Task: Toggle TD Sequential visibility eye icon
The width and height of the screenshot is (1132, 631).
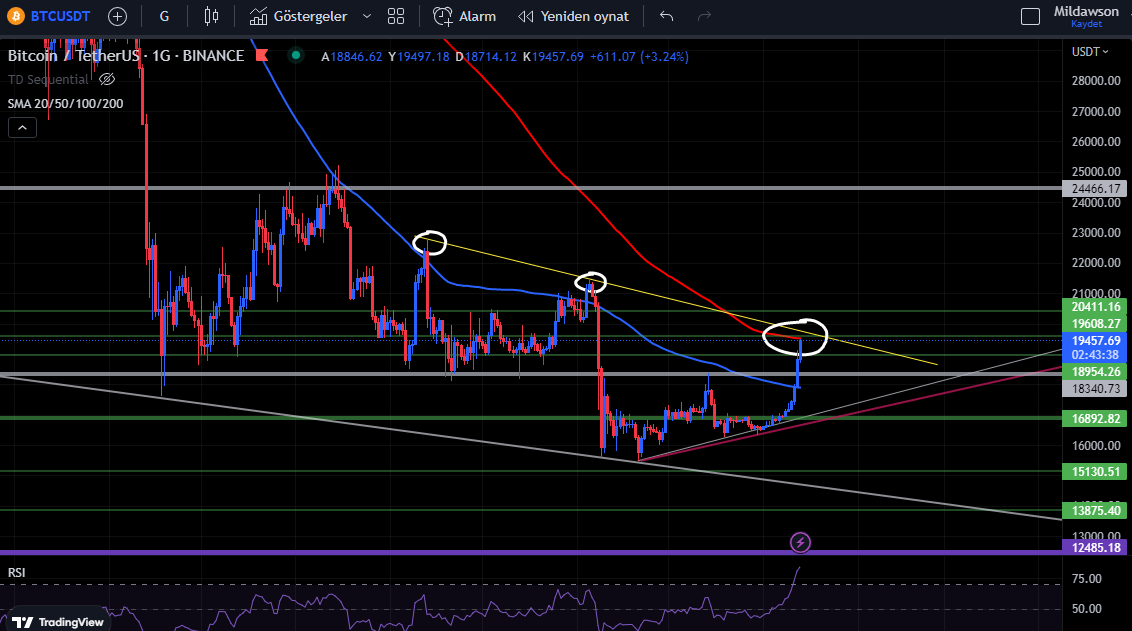Action: pos(107,79)
